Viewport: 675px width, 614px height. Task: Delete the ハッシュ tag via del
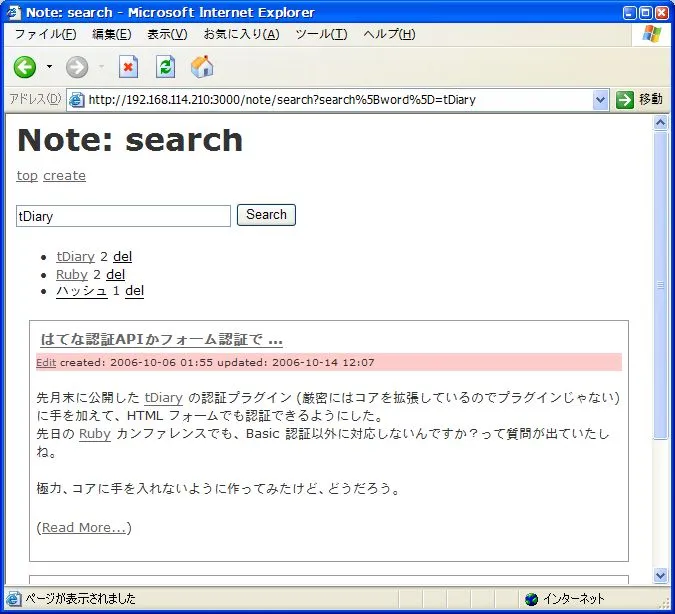(134, 291)
